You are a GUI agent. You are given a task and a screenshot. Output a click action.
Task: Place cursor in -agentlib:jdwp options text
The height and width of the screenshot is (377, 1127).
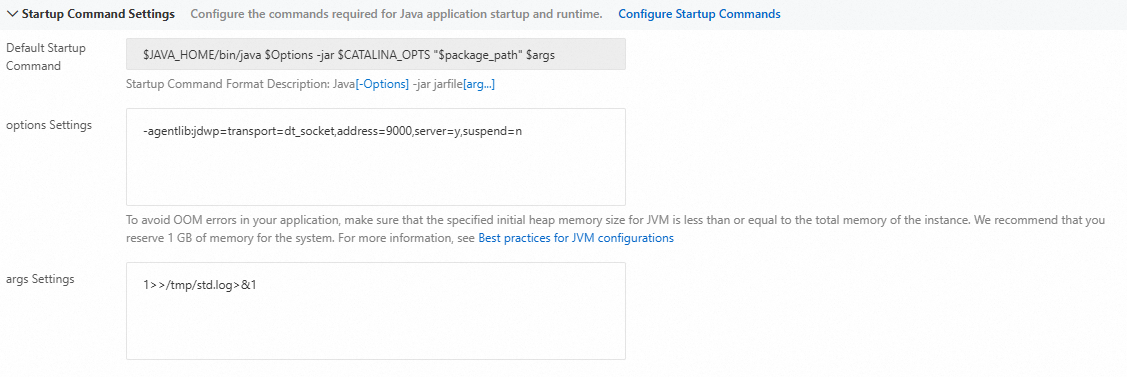pos(332,131)
